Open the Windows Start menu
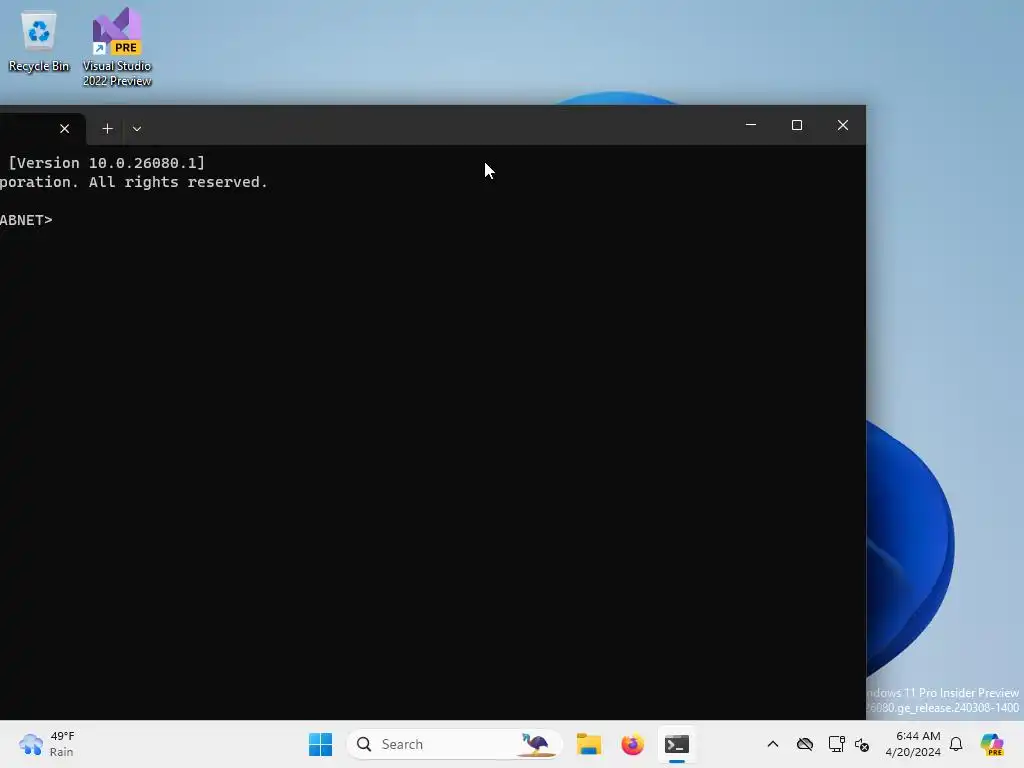1024x768 pixels. click(x=321, y=744)
